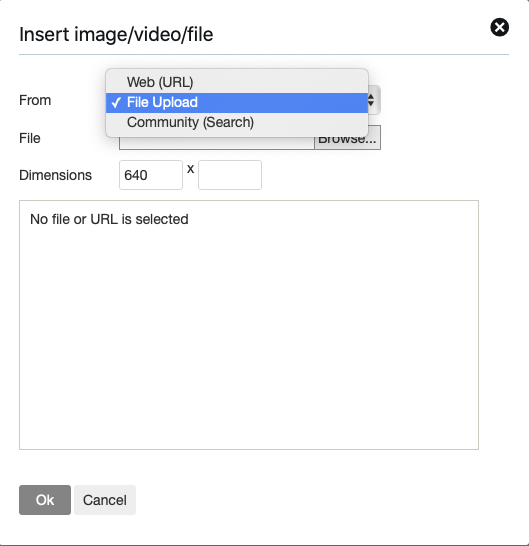Click the empty height dimension field

pos(230,175)
